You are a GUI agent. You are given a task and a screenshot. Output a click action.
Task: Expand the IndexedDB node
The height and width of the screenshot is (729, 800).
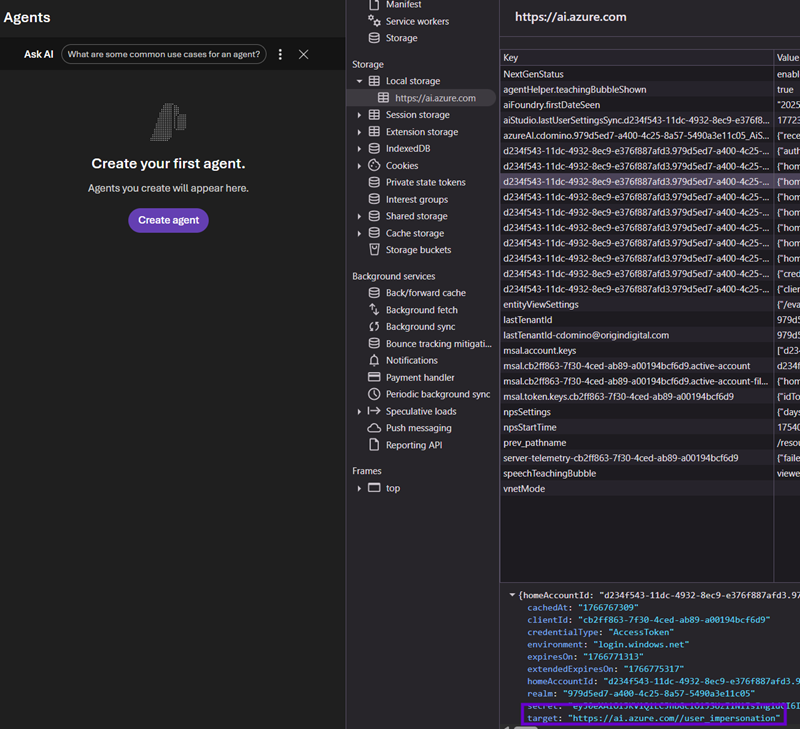point(359,149)
